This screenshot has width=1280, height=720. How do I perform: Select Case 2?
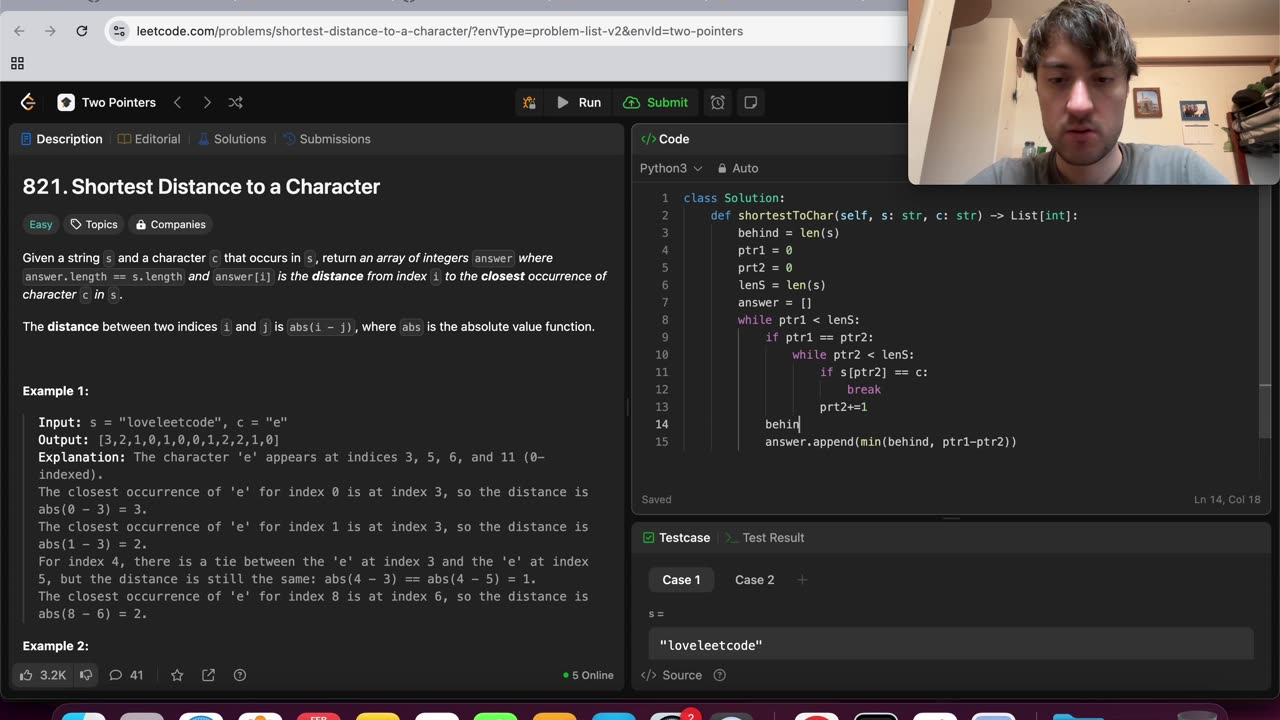(x=754, y=580)
